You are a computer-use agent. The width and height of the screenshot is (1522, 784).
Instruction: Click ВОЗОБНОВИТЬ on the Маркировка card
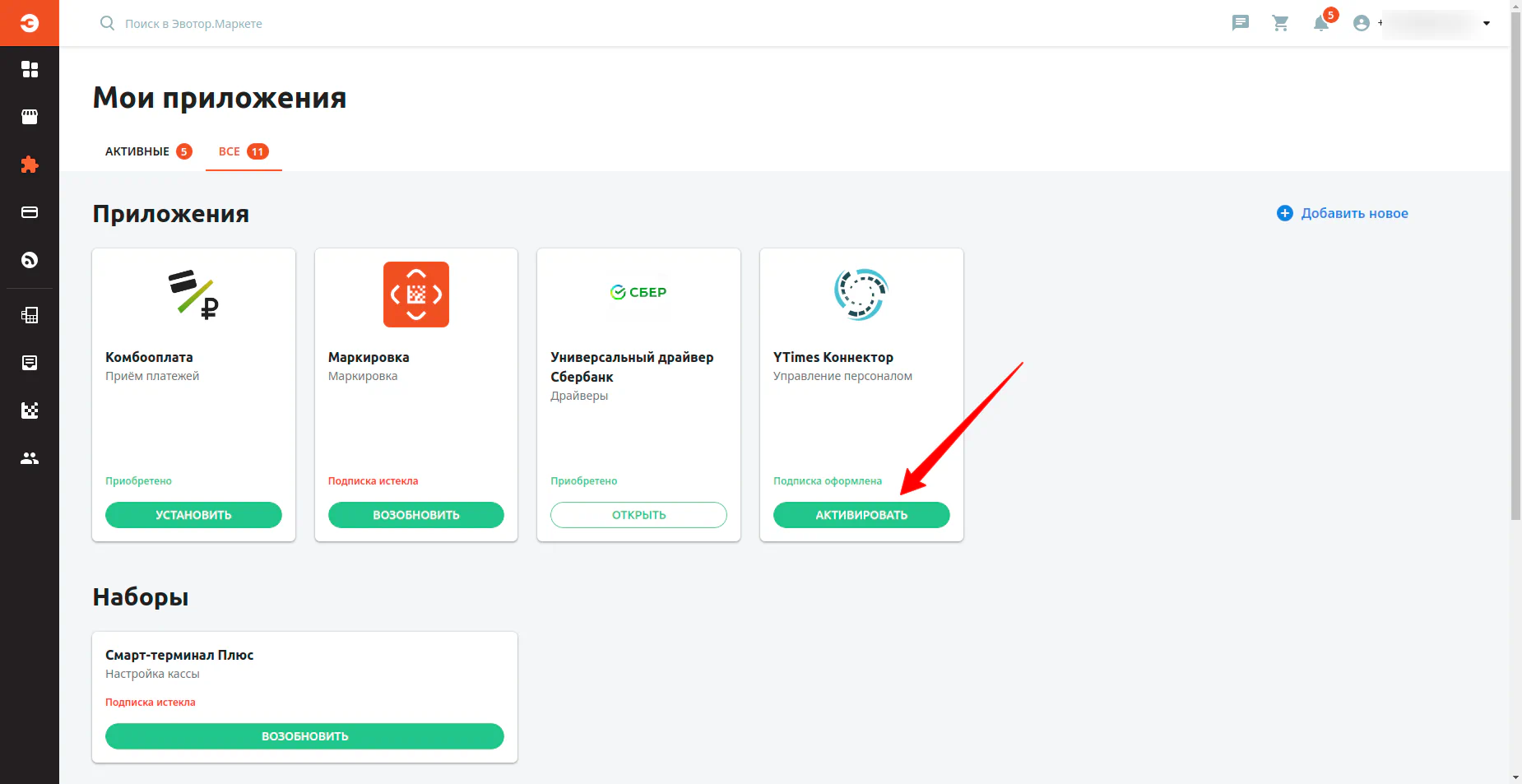point(416,515)
